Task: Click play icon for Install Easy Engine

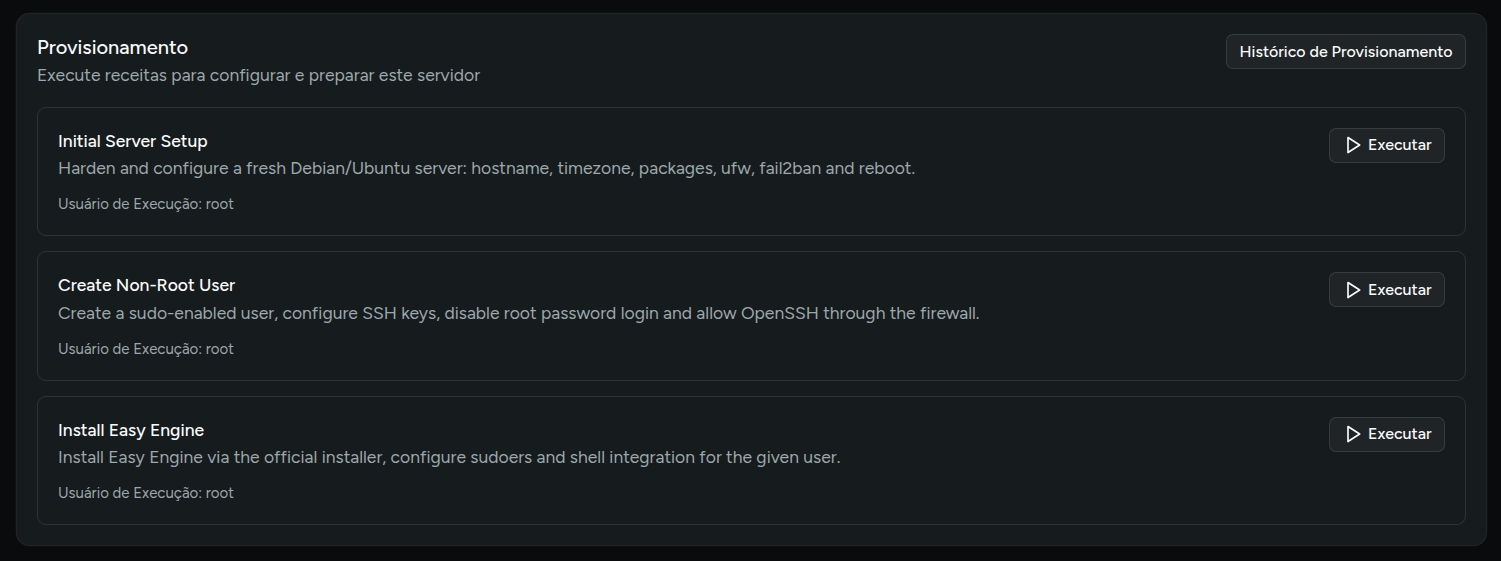Action: pyautogui.click(x=1353, y=434)
